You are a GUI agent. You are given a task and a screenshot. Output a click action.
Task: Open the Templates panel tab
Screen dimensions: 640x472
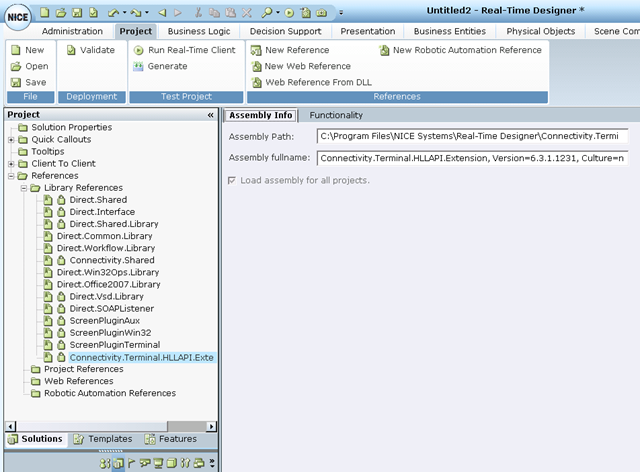pyautogui.click(x=102, y=439)
